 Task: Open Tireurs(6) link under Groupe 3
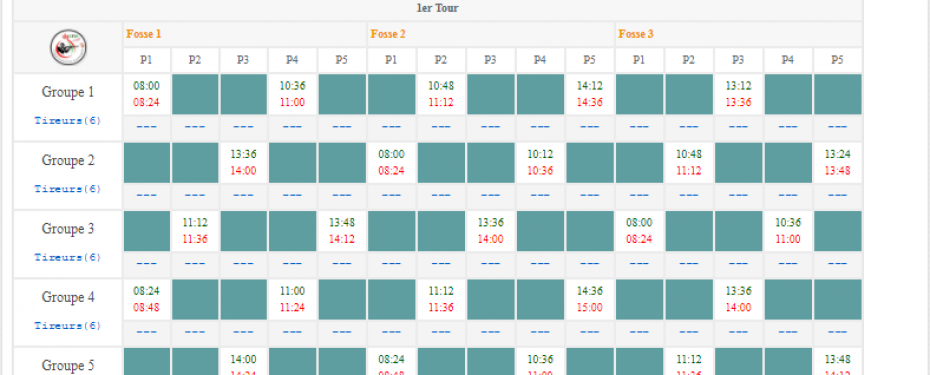pyautogui.click(x=68, y=258)
